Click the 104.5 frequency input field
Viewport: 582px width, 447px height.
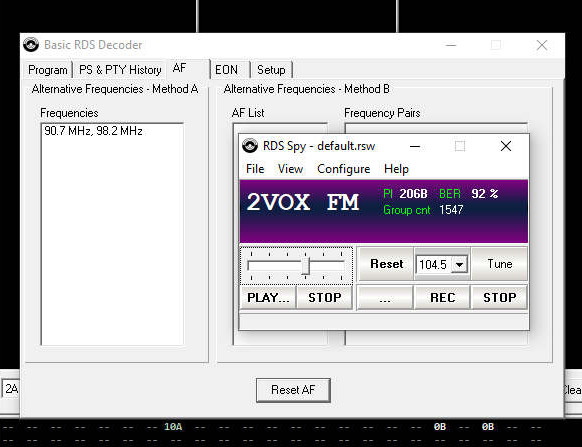pyautogui.click(x=434, y=265)
